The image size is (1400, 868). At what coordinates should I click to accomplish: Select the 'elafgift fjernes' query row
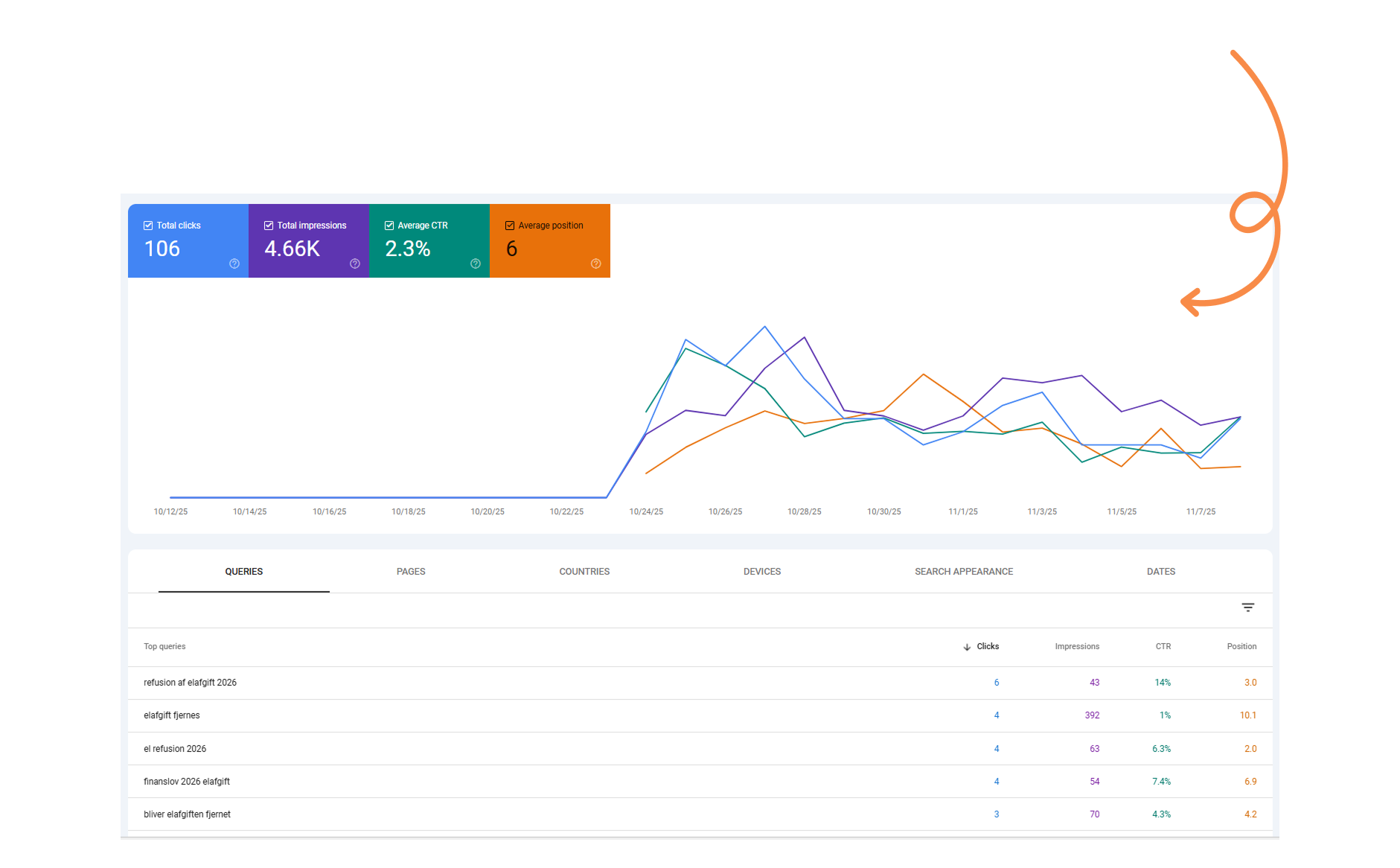pyautogui.click(x=172, y=715)
